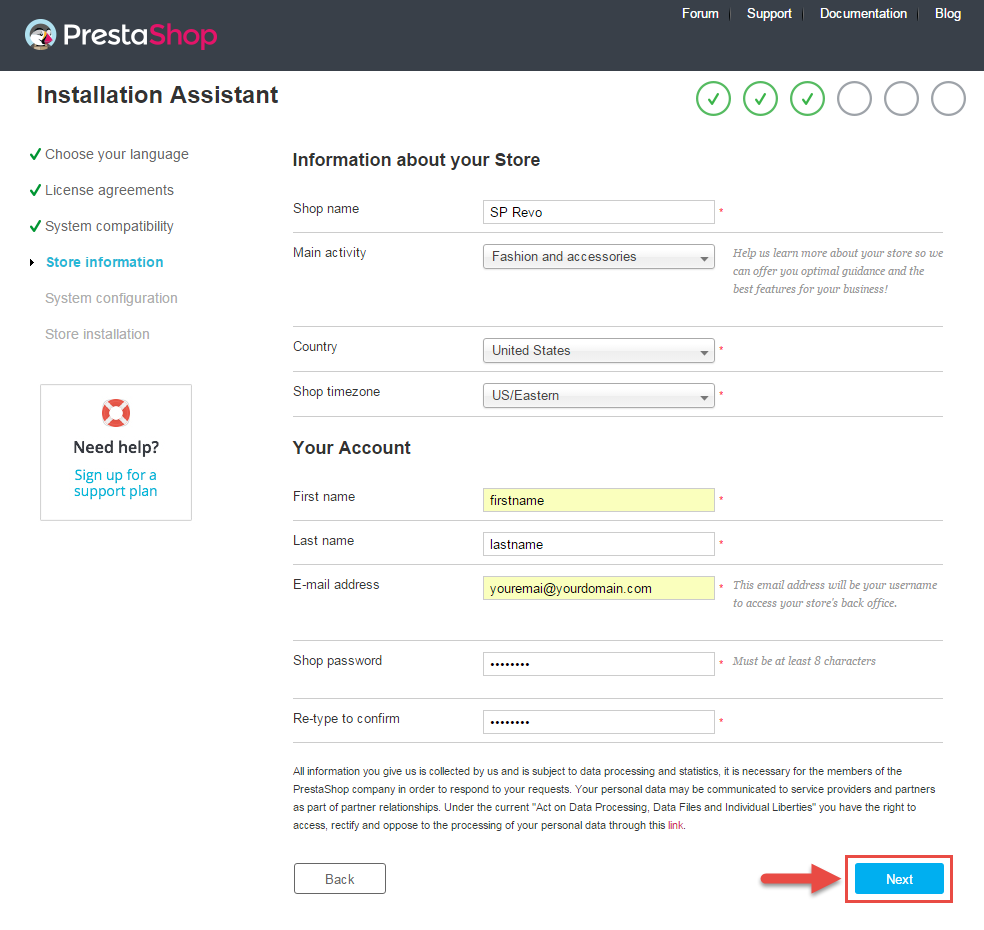Click the fourth empty step circle
Screen dimensions: 984x930
[854, 99]
